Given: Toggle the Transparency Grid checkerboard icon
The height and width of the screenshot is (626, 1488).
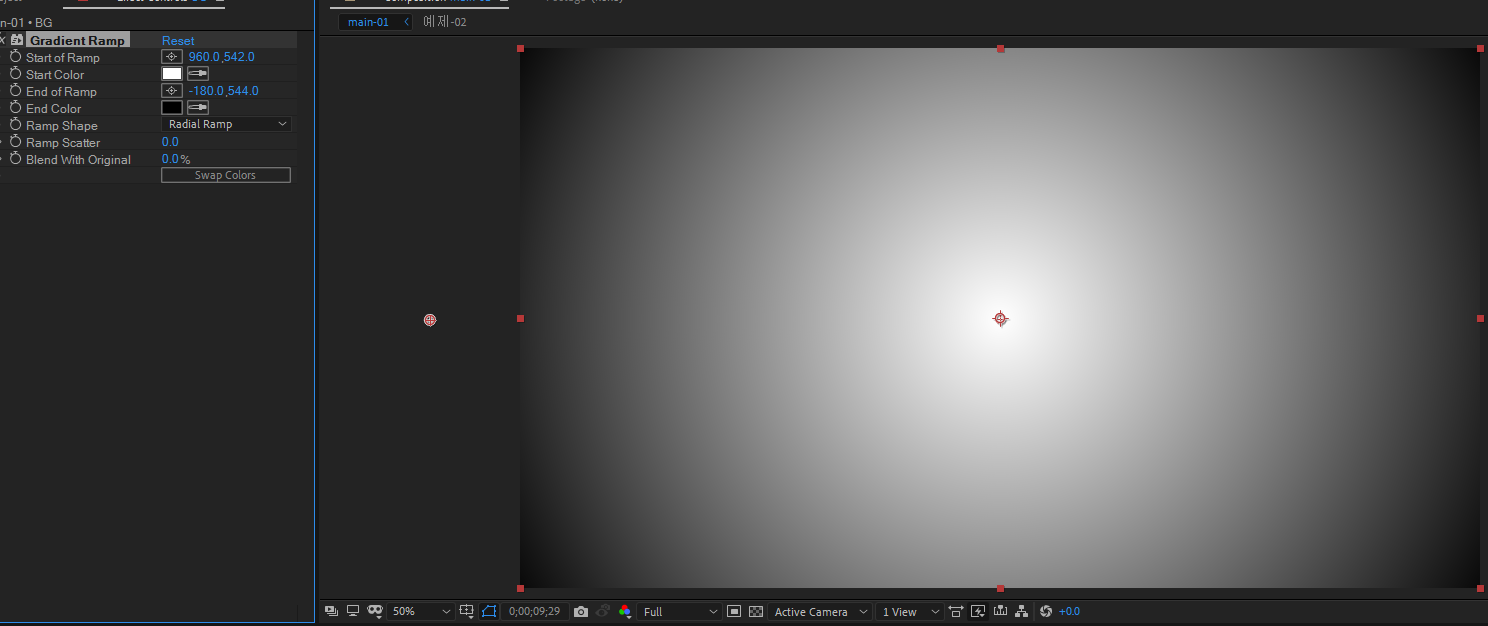Looking at the screenshot, I should click(756, 611).
